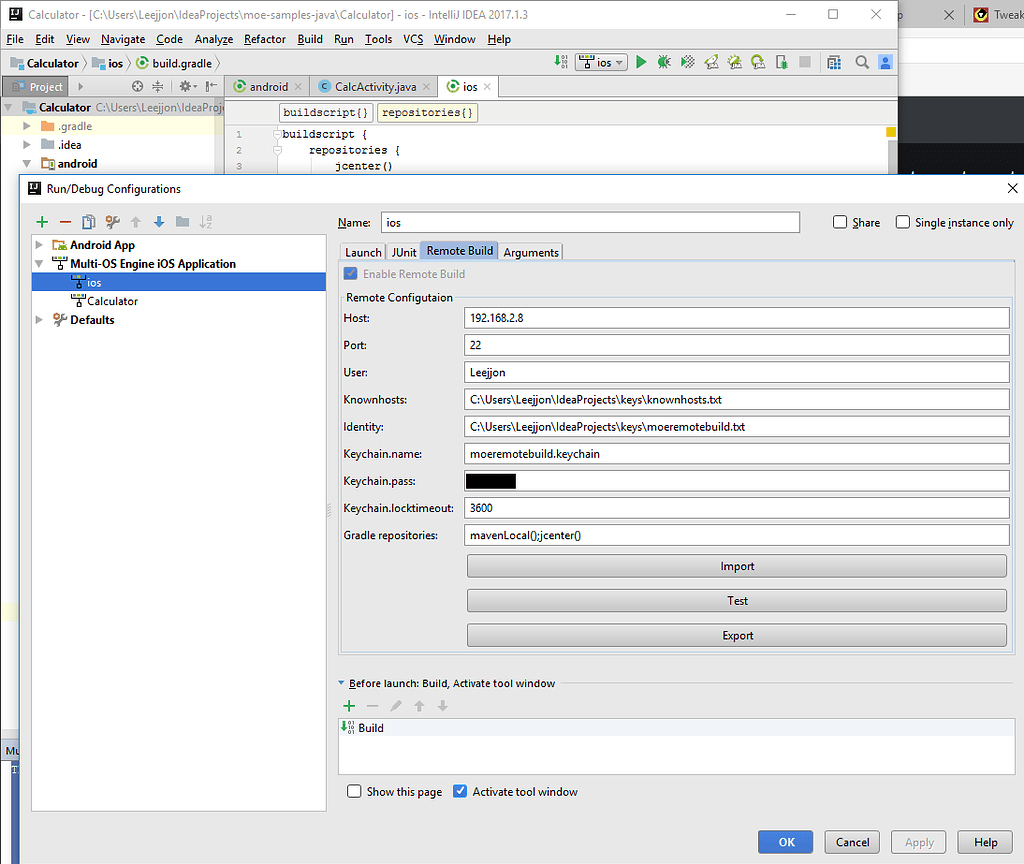Open Search Everywhere magnifier icon
Screen dimensions: 1024x864
(862, 62)
